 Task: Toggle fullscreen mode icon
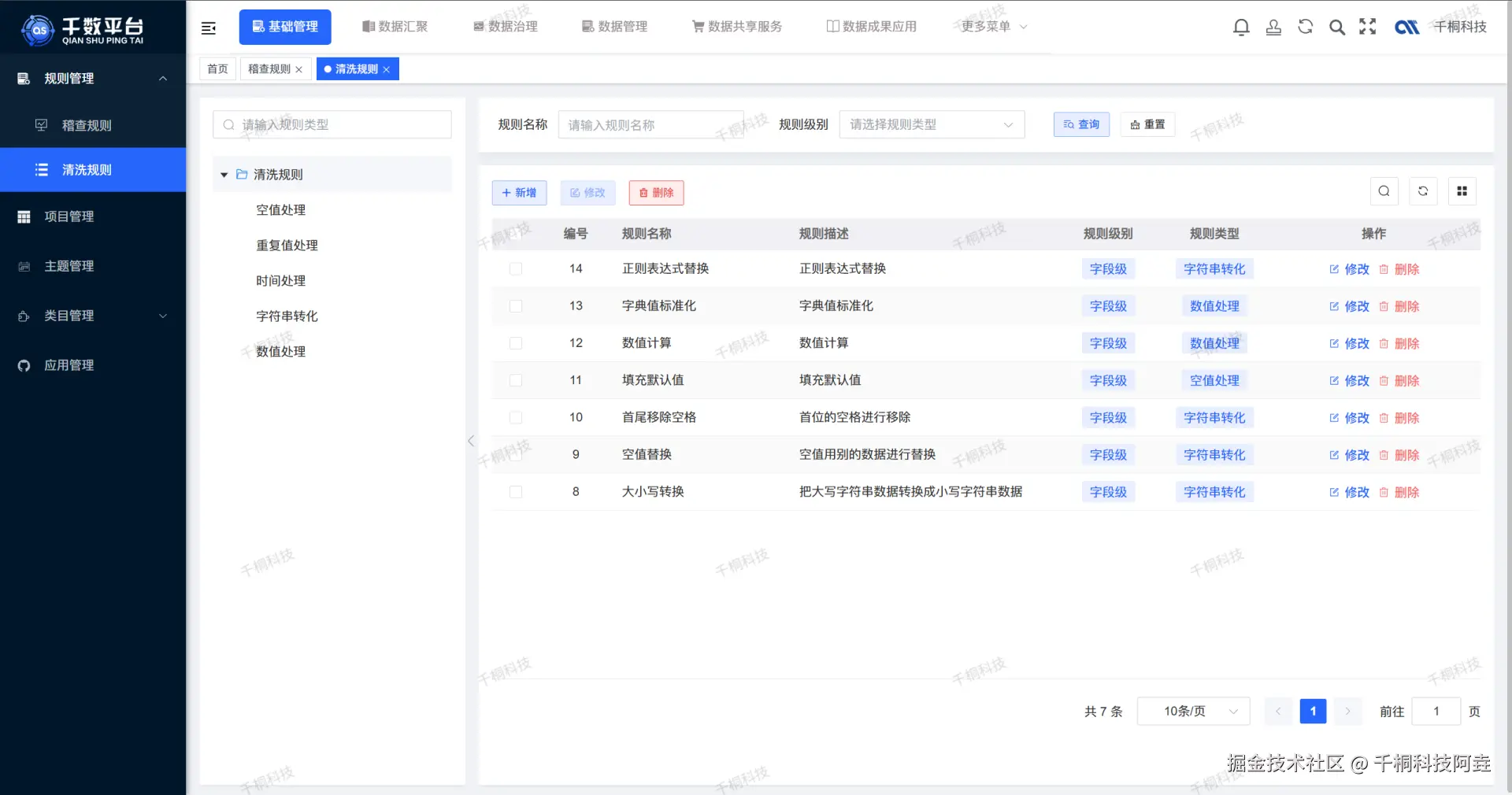(x=1368, y=27)
